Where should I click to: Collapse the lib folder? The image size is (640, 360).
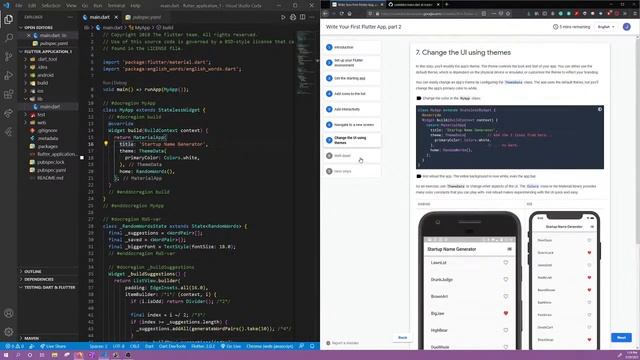40,99
